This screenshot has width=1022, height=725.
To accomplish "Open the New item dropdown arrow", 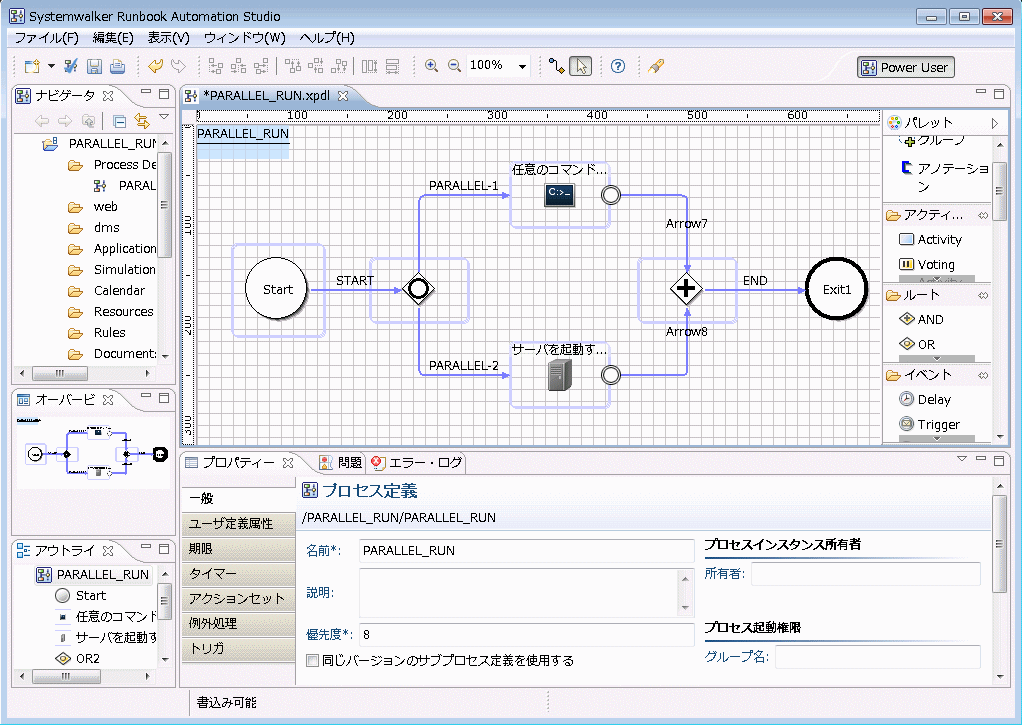I will 51,66.
